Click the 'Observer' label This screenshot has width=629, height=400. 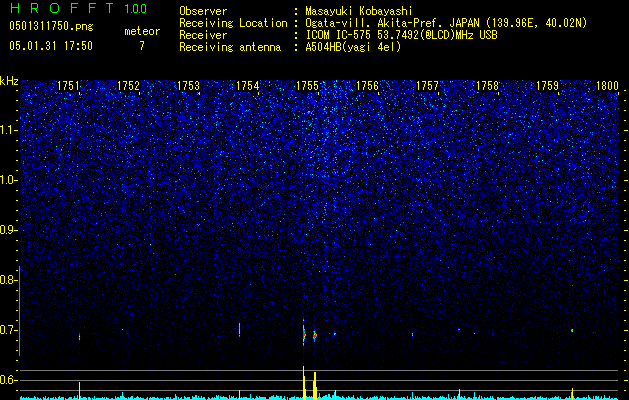pyautogui.click(x=203, y=11)
